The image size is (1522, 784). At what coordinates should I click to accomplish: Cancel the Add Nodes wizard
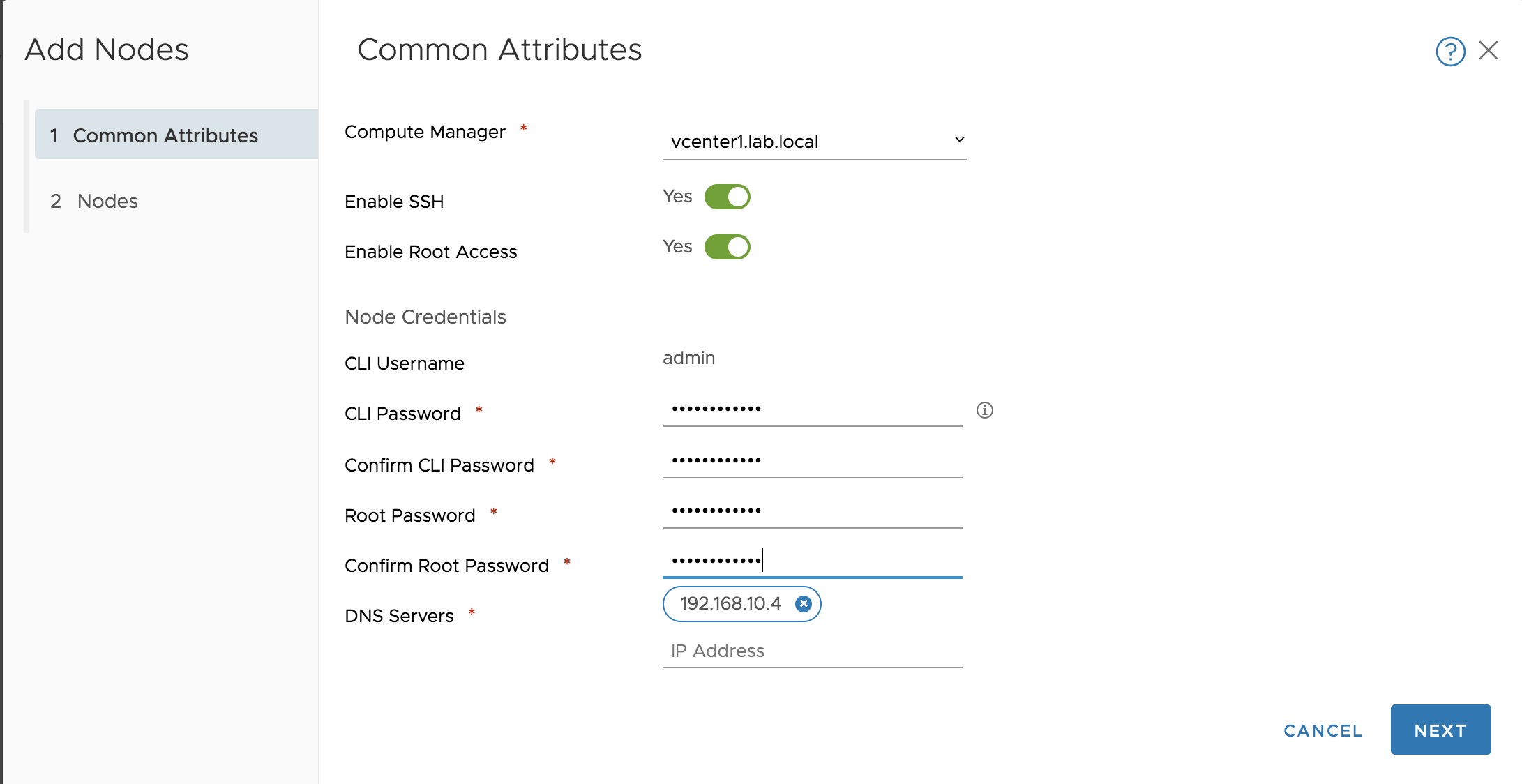pyautogui.click(x=1322, y=730)
